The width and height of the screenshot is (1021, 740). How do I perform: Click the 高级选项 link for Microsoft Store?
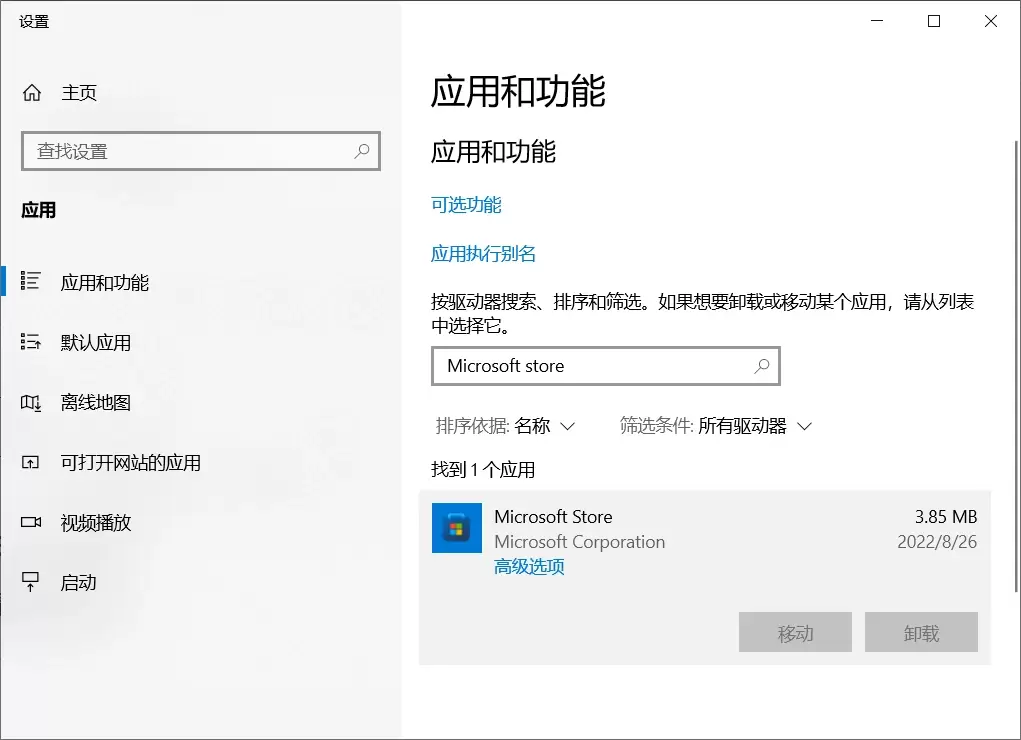[527, 566]
